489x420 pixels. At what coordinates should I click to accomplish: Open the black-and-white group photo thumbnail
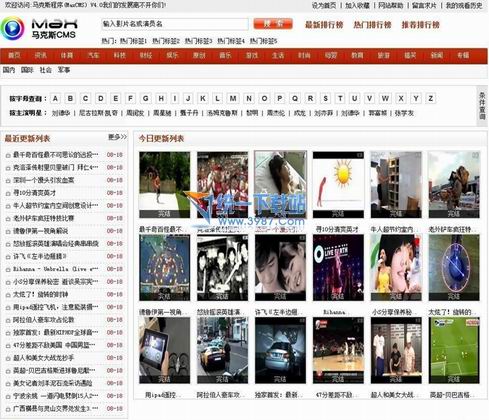tap(222, 267)
